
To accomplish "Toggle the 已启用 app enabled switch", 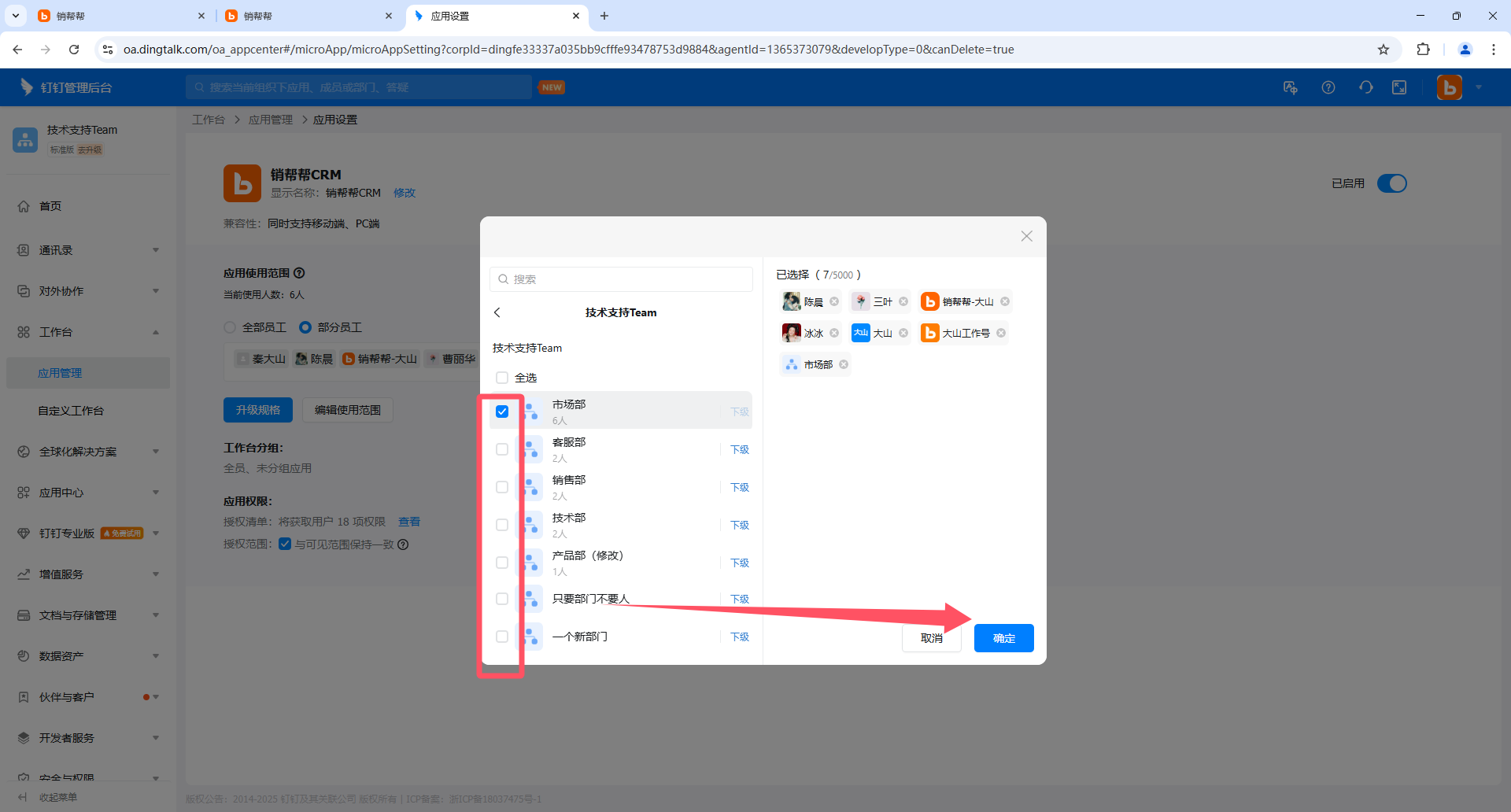I will click(x=1391, y=183).
